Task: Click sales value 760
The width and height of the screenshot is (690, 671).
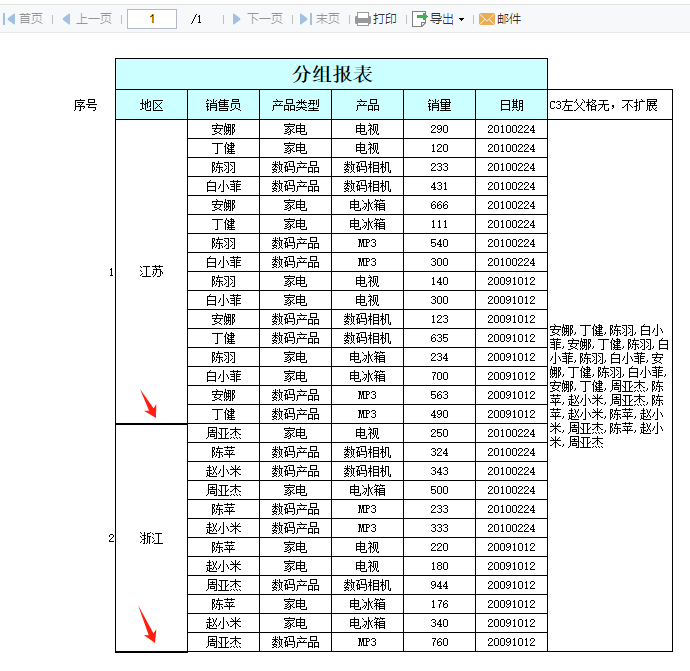Action: [439, 642]
